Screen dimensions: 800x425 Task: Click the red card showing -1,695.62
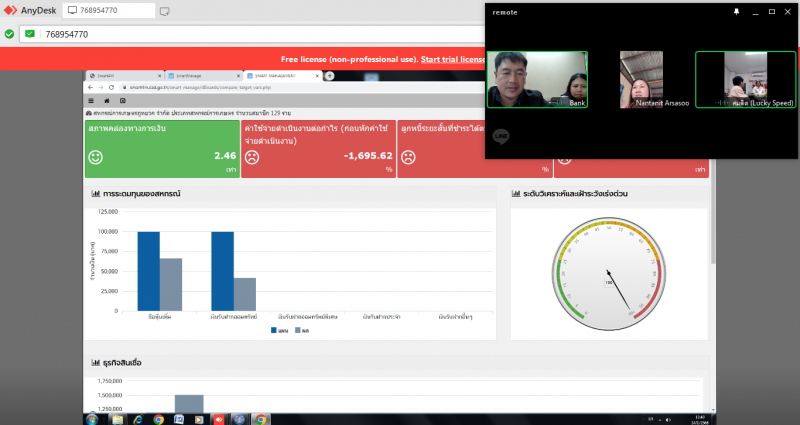[x=318, y=149]
